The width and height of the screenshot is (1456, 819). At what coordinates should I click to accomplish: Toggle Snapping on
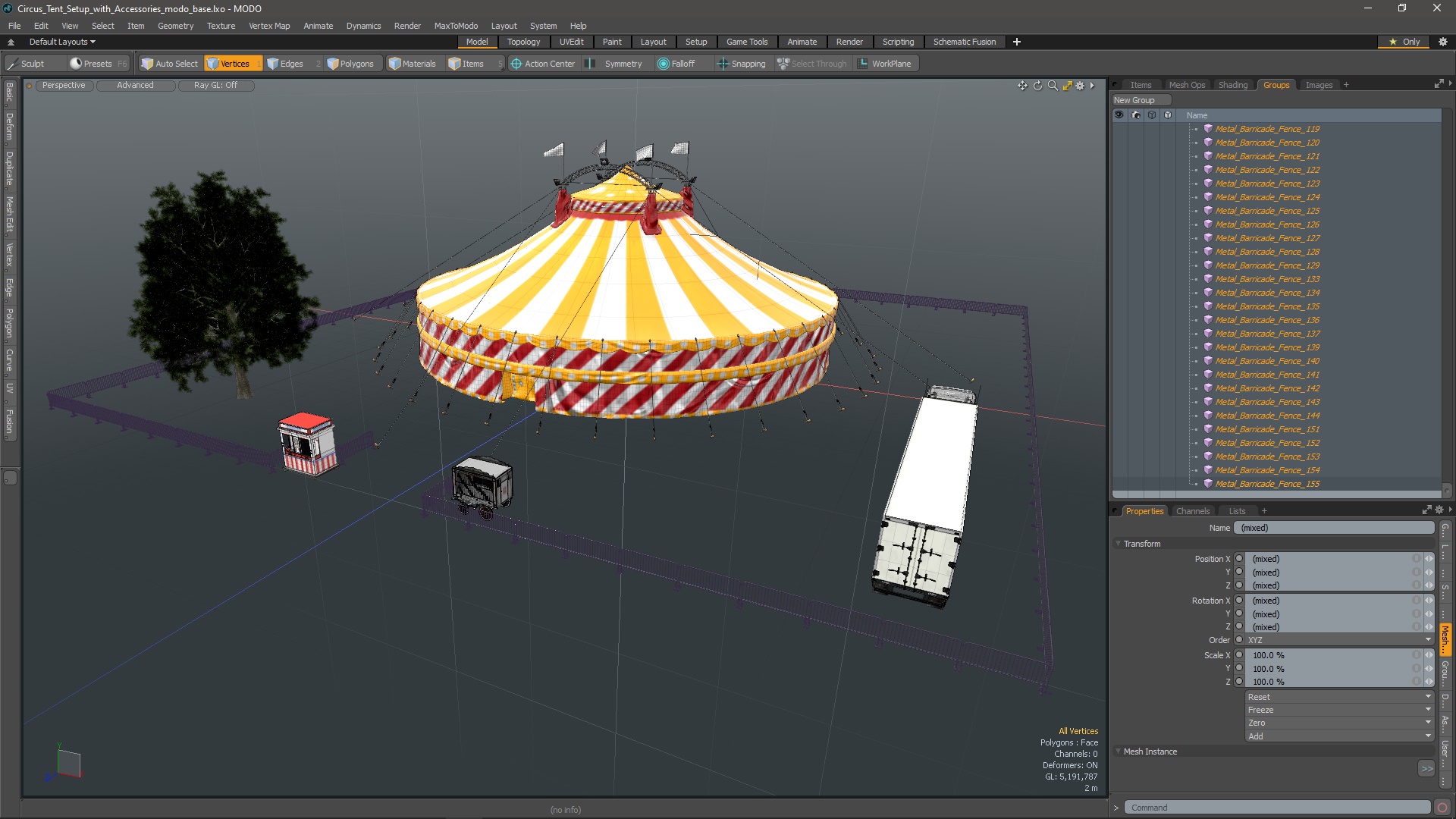tap(742, 64)
